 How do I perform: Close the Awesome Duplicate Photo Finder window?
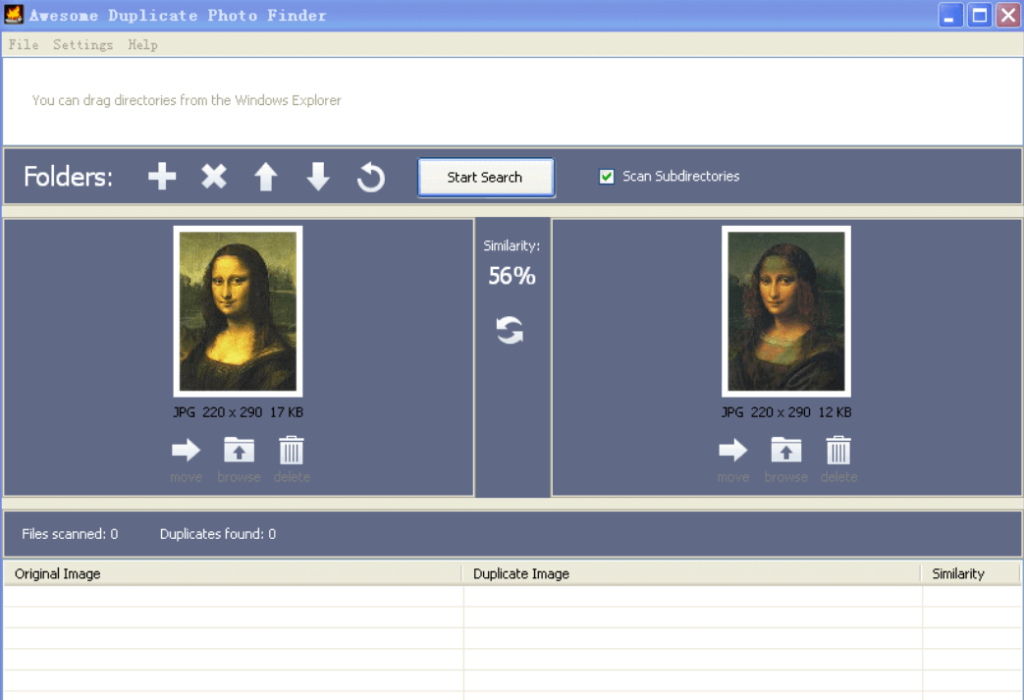[x=1008, y=16]
